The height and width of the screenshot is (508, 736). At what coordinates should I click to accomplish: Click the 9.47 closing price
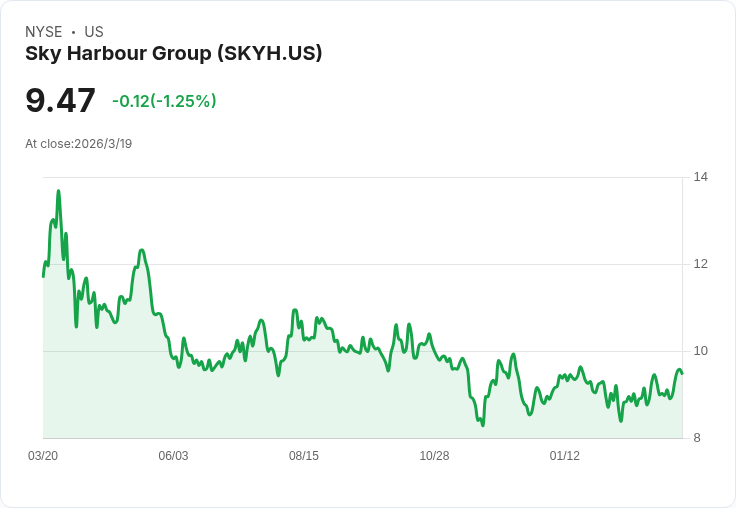[x=60, y=101]
